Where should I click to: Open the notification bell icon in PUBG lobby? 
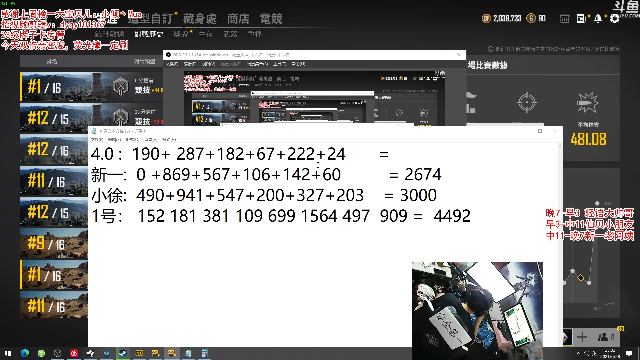pos(598,18)
